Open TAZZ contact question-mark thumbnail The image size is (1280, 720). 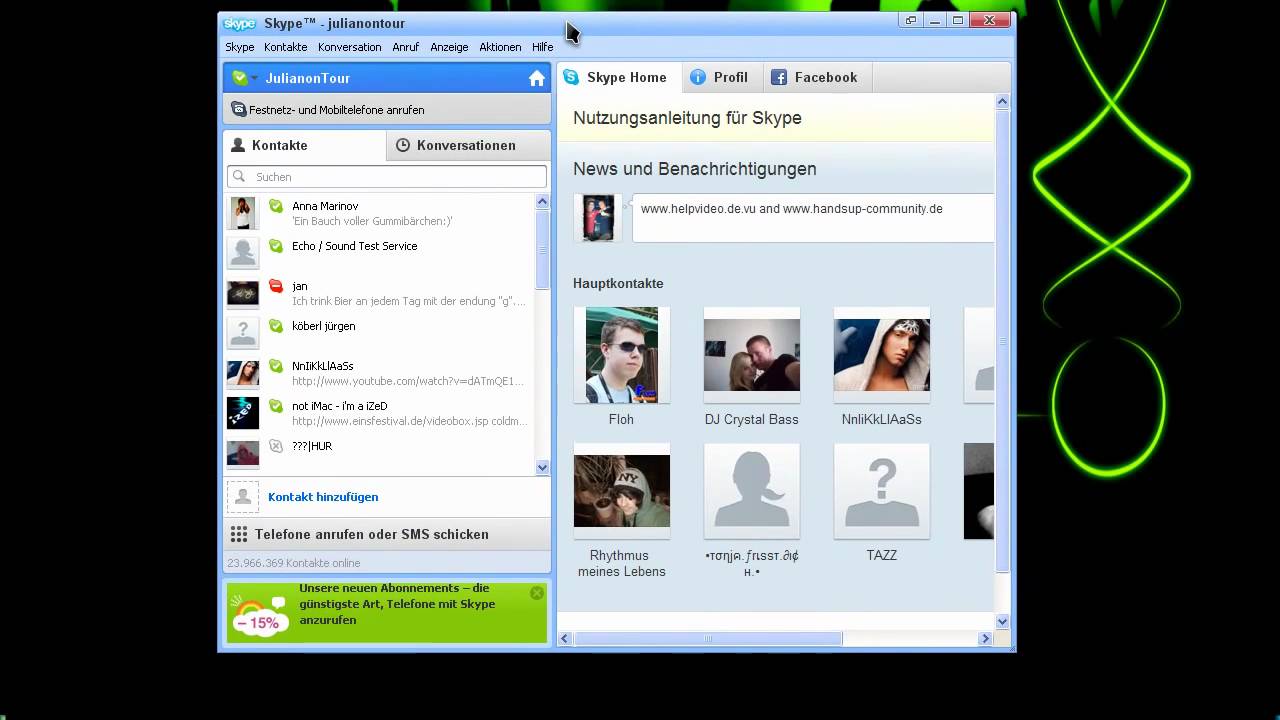[882, 491]
